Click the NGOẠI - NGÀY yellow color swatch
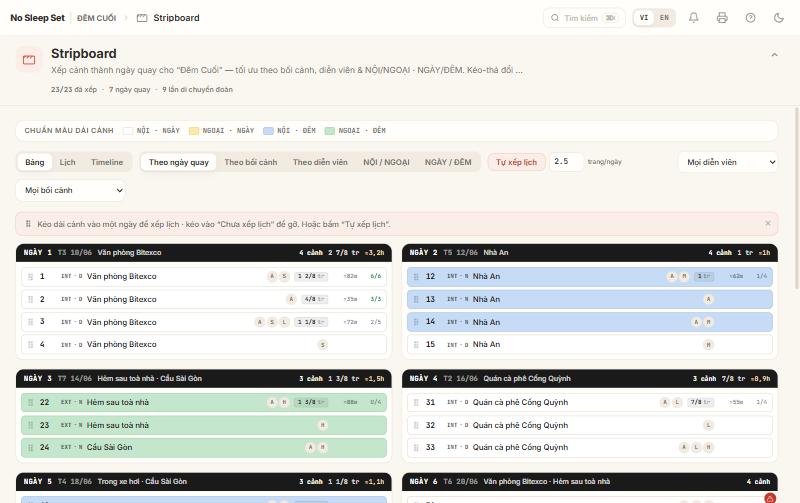Viewport: 800px width, 503px height. click(194, 131)
